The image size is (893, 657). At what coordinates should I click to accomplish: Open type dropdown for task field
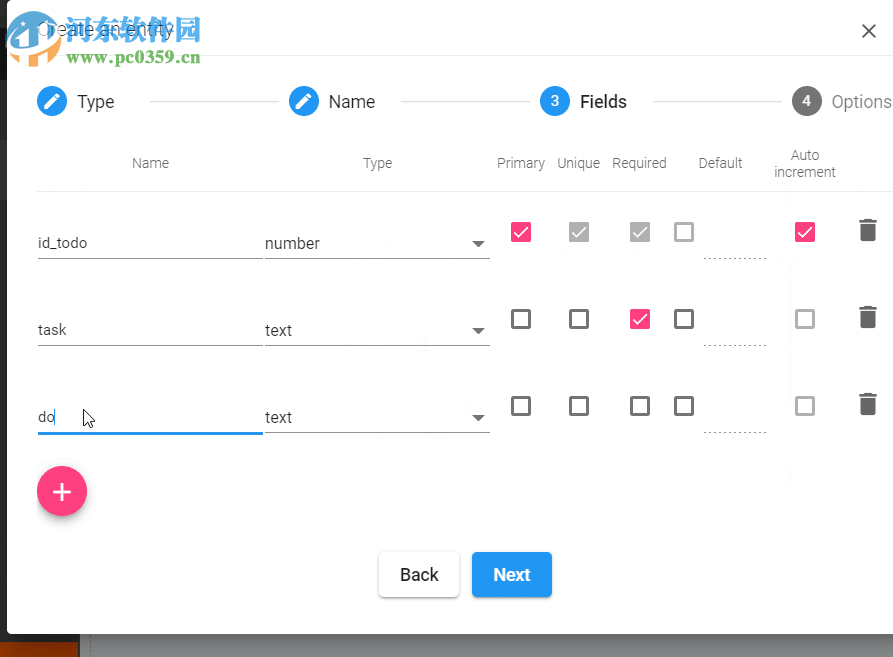(377, 331)
